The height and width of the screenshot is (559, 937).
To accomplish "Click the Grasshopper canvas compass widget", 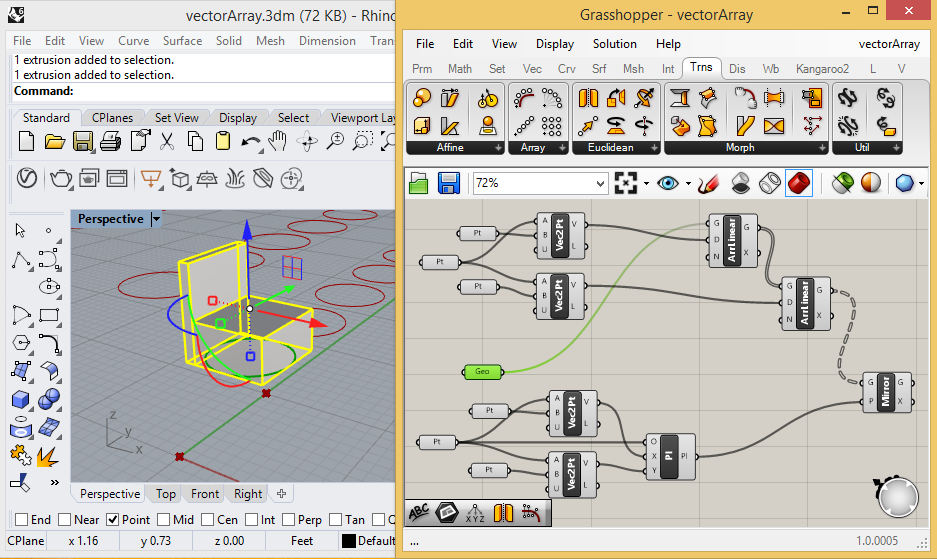I will (896, 496).
